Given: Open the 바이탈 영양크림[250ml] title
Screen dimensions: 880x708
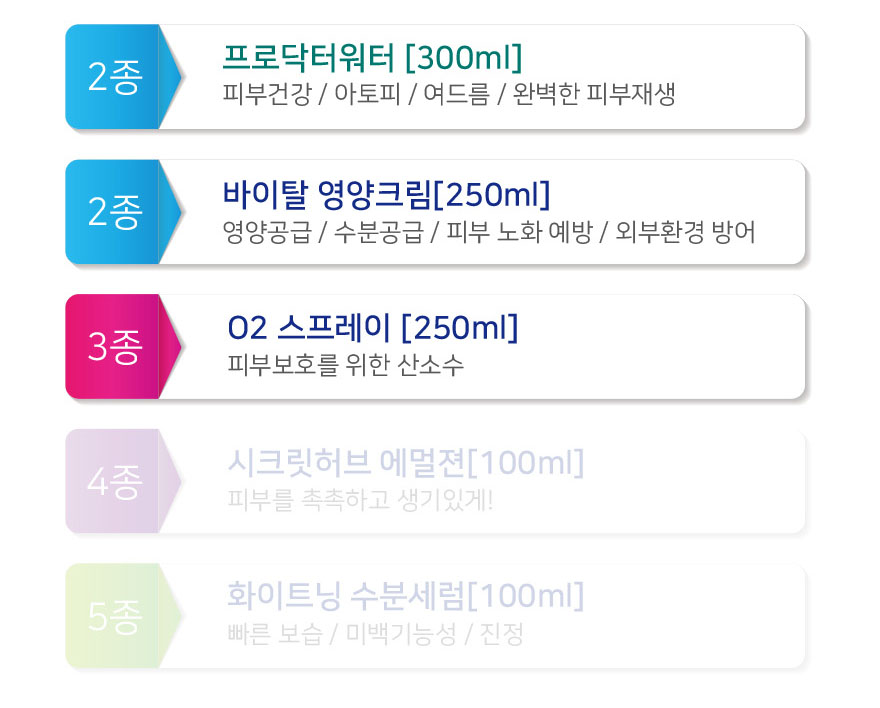Looking at the screenshot, I should [386, 194].
